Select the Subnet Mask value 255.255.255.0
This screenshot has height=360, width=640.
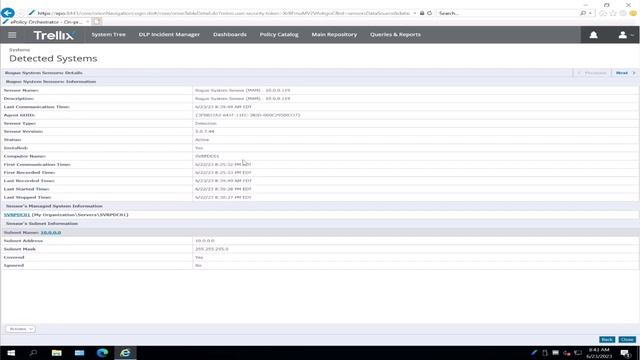tap(212, 249)
